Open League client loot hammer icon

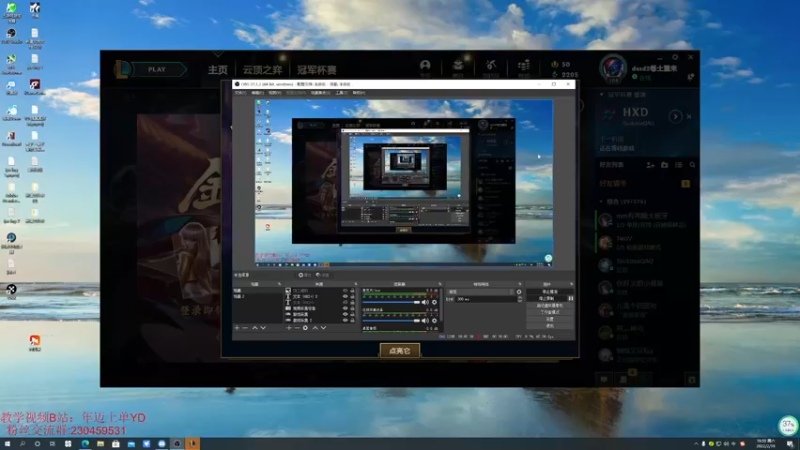coord(491,65)
